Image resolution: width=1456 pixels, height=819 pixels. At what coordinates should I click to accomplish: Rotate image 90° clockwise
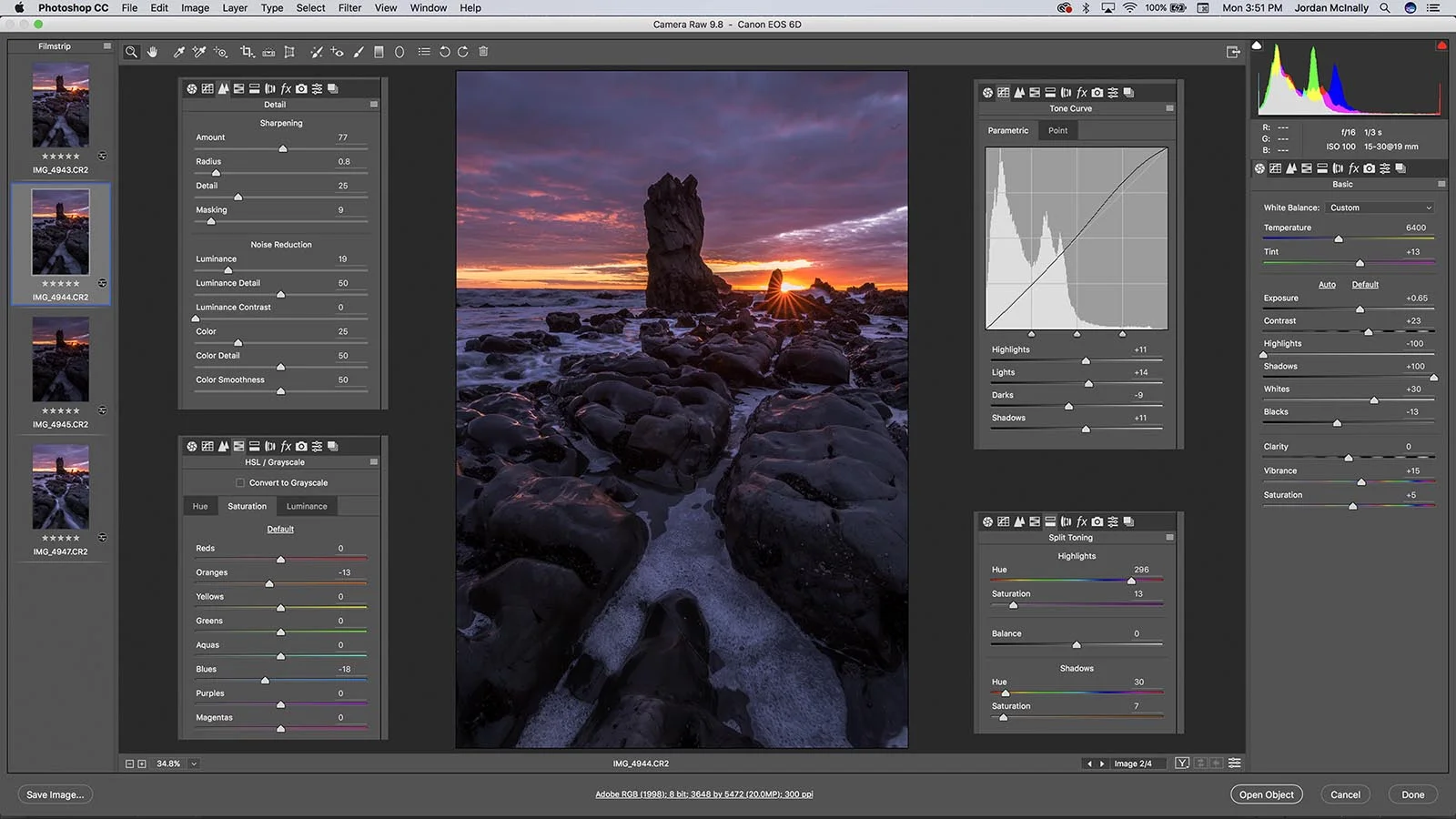[463, 52]
